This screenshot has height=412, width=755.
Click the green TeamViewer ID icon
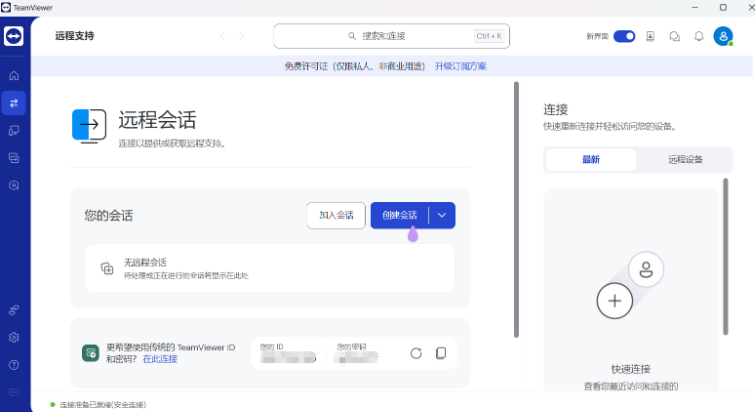tap(91, 353)
